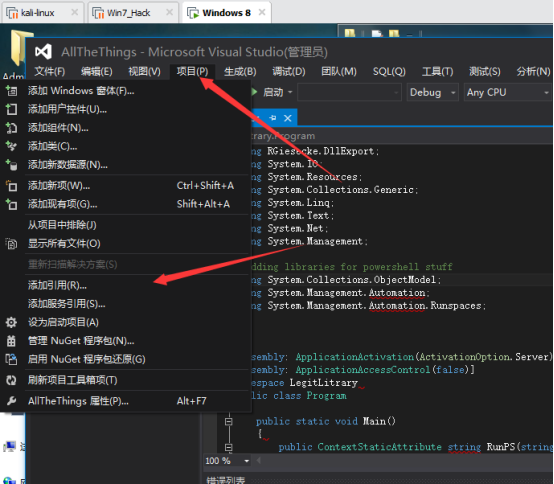This screenshot has width=554, height=484.
Task: Open the 工具(T) menu
Action: [x=437, y=71]
